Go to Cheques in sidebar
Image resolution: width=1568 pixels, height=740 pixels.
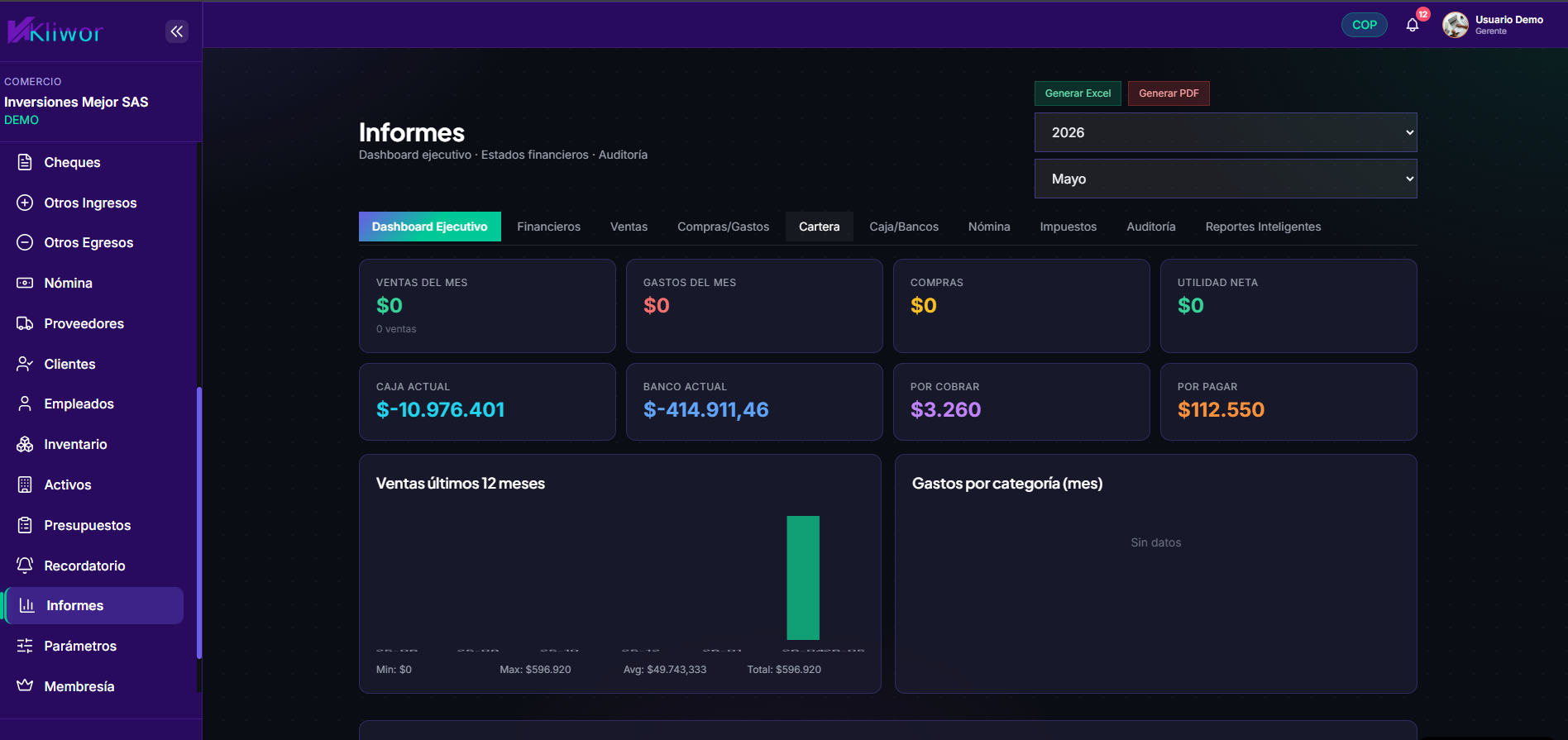[x=93, y=162]
